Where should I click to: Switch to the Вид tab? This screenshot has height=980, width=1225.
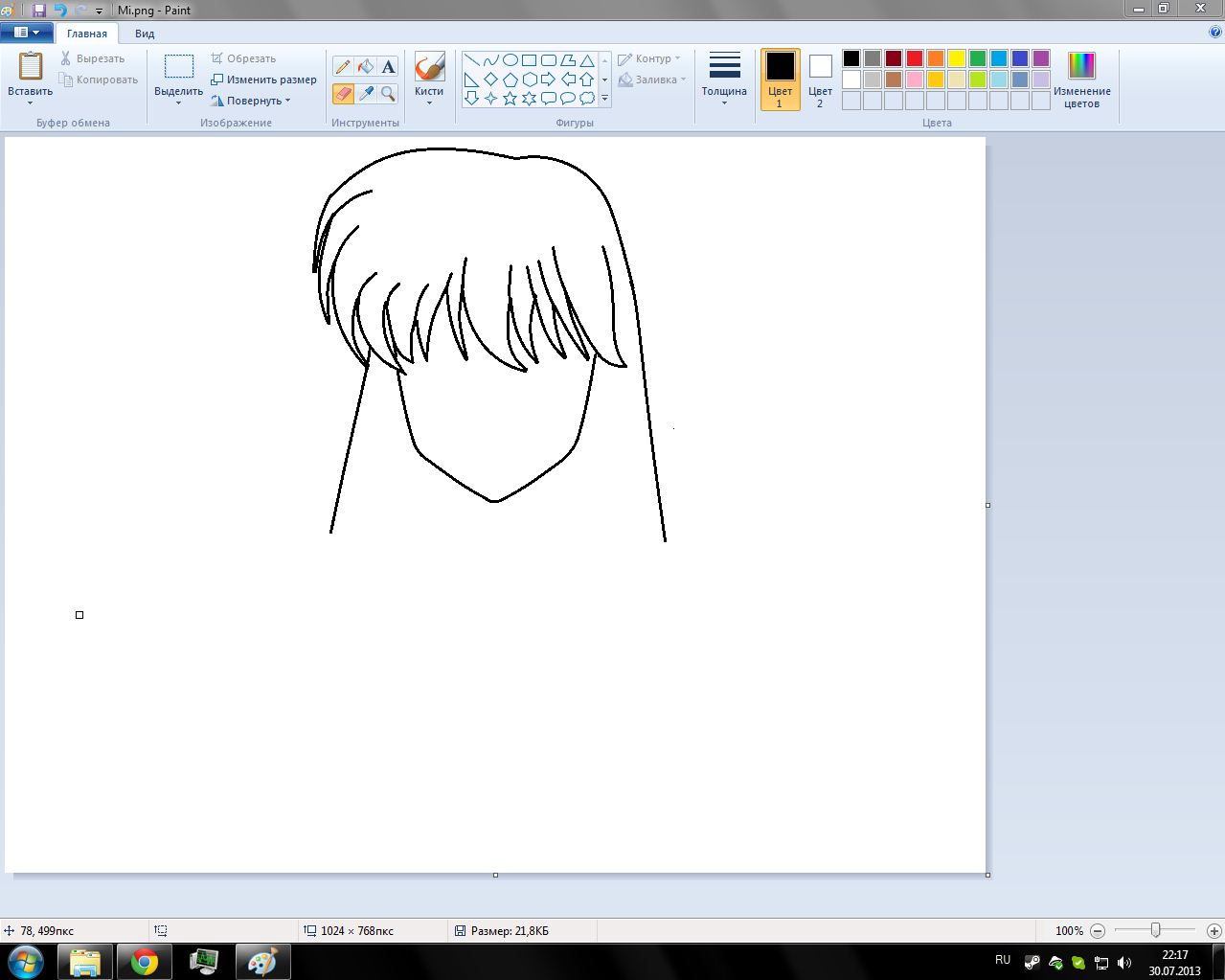tap(145, 34)
